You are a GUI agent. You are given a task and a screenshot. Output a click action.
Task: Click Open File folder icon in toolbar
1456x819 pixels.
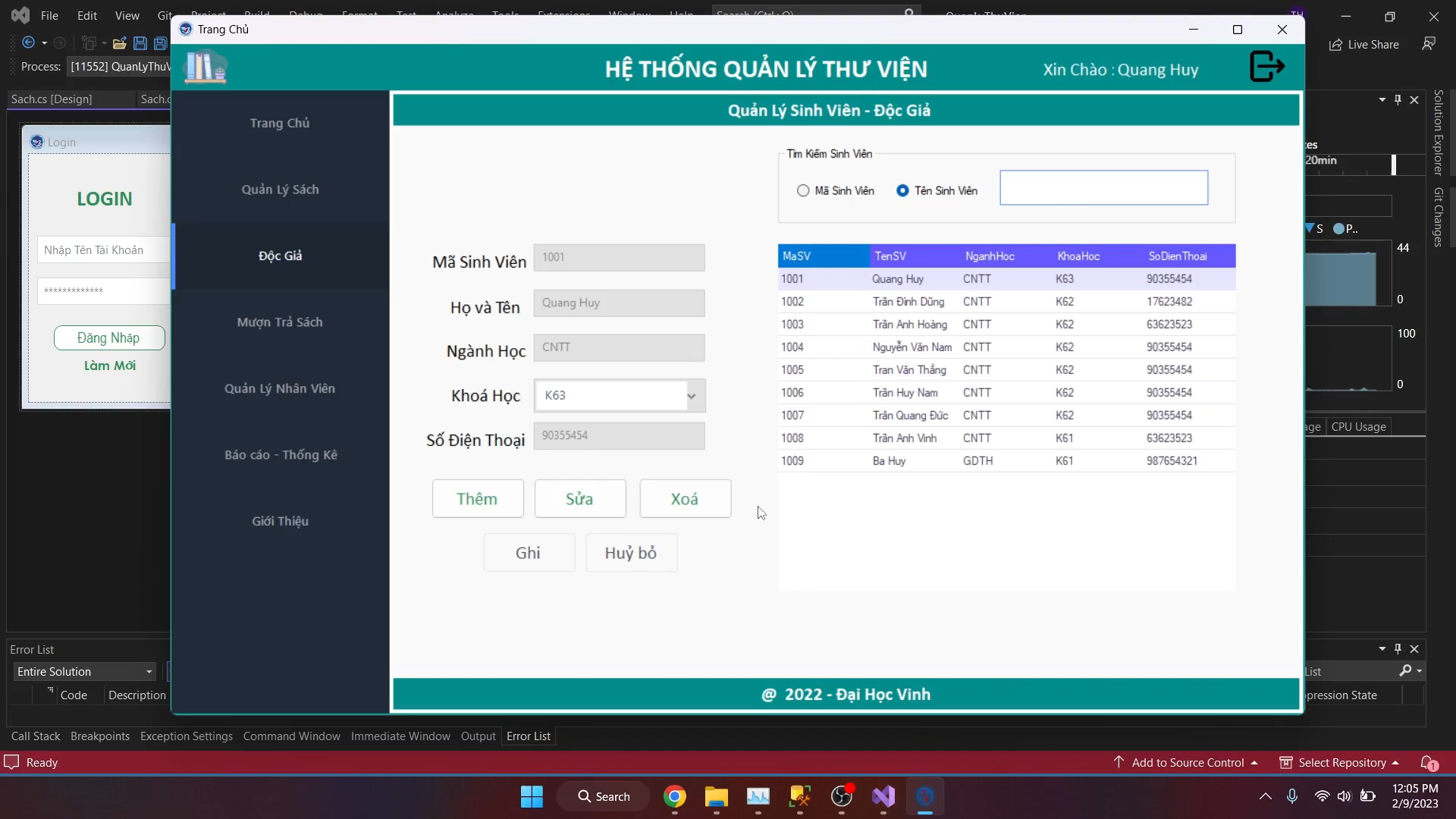(119, 43)
